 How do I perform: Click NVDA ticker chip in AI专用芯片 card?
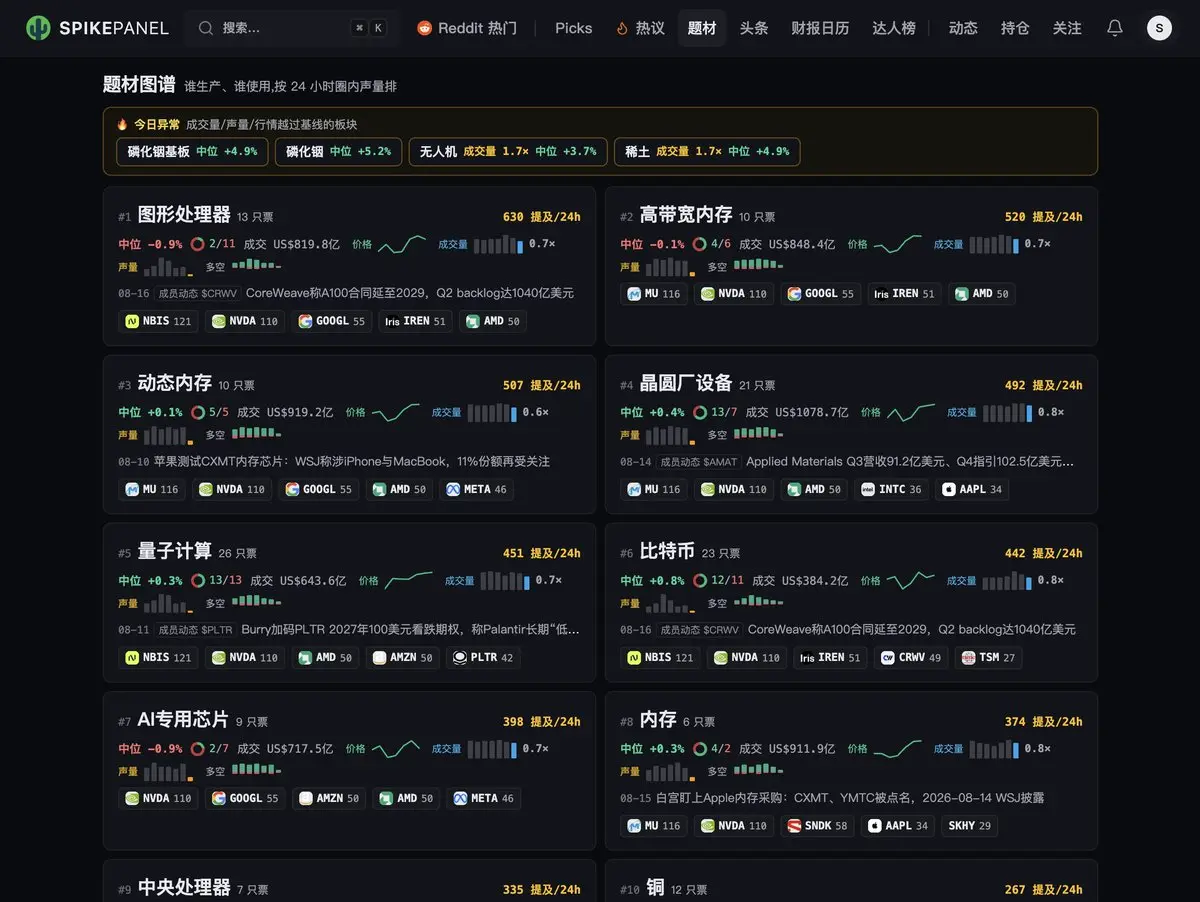158,798
